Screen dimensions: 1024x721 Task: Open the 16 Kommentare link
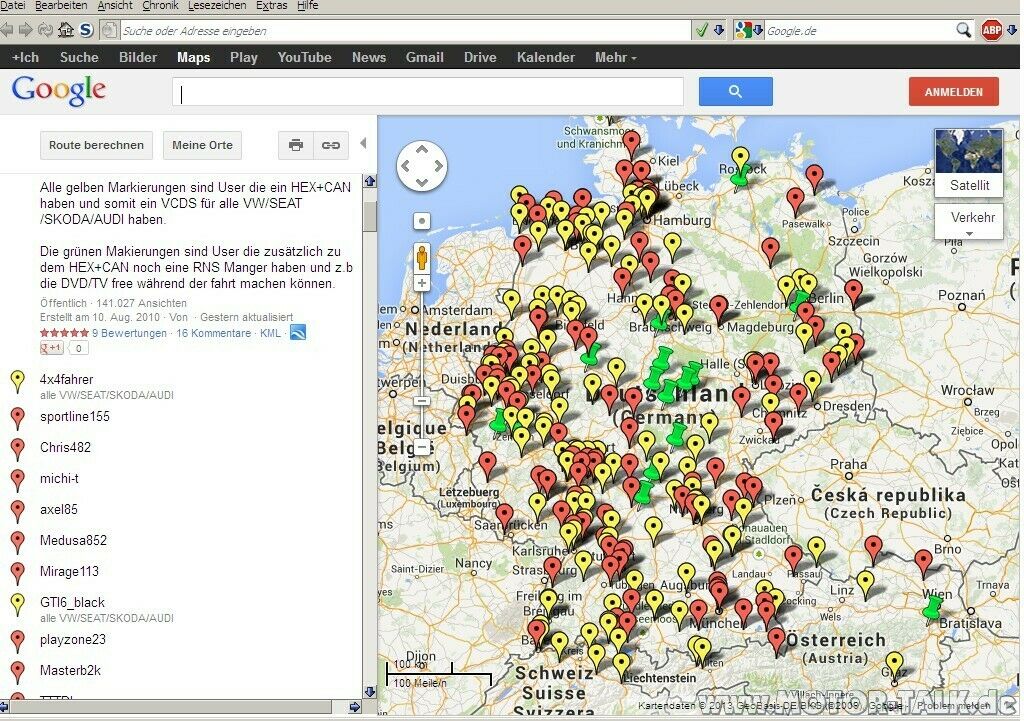(214, 333)
